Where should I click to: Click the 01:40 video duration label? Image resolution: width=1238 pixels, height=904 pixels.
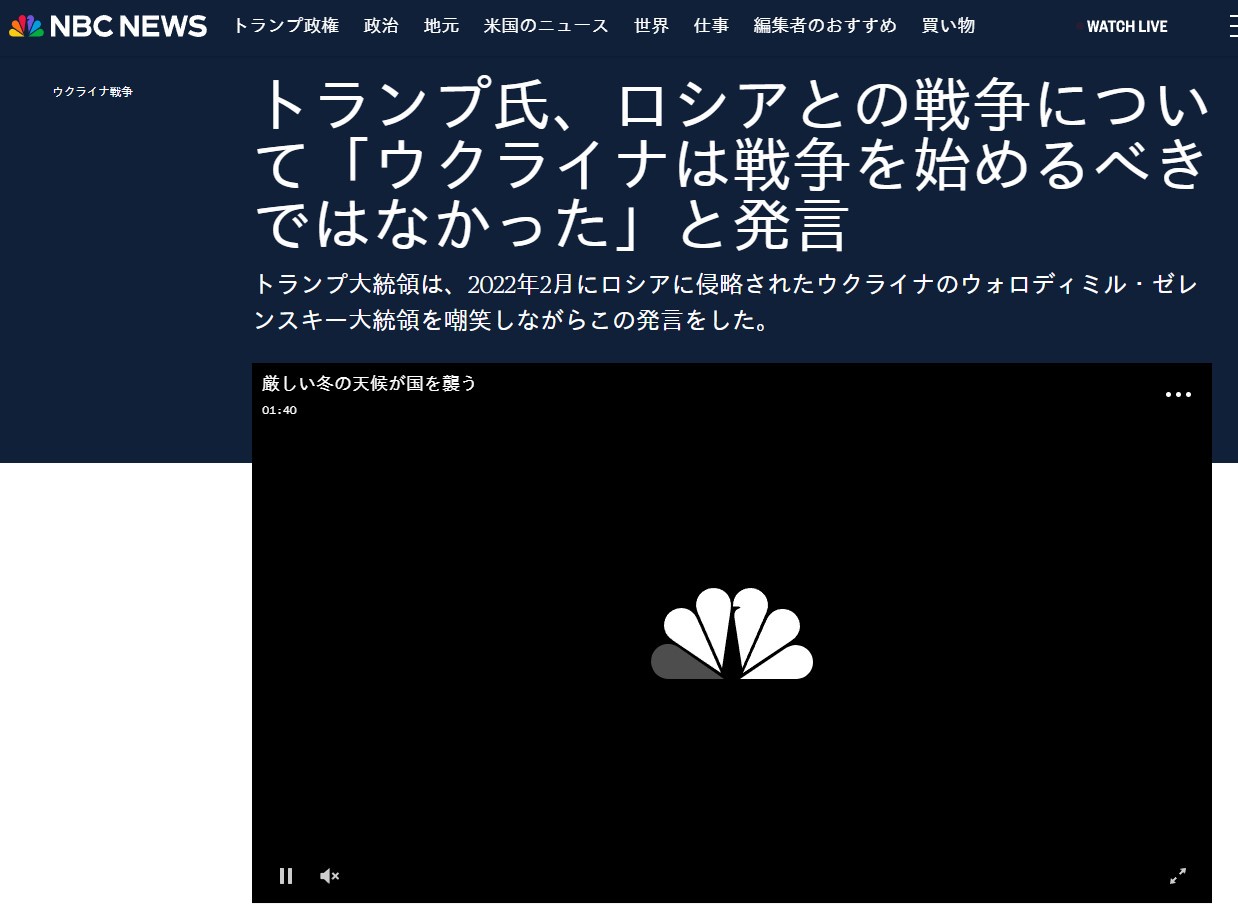pos(279,410)
